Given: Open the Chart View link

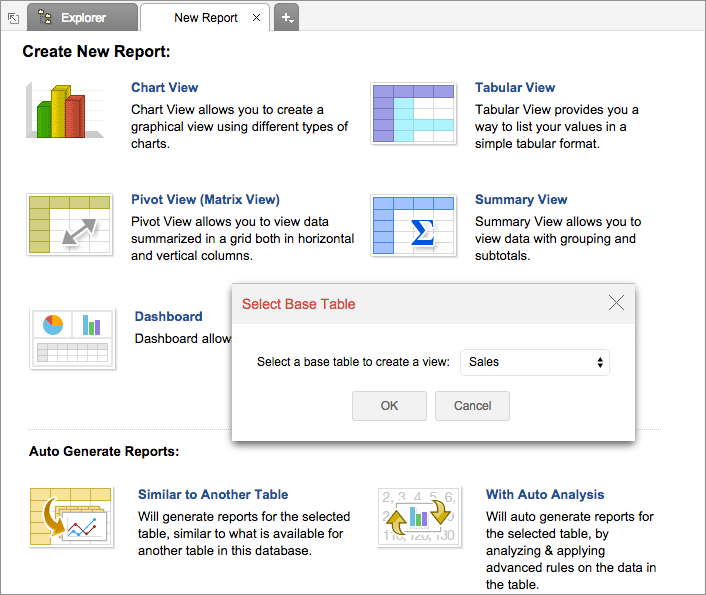Looking at the screenshot, I should pyautogui.click(x=164, y=88).
